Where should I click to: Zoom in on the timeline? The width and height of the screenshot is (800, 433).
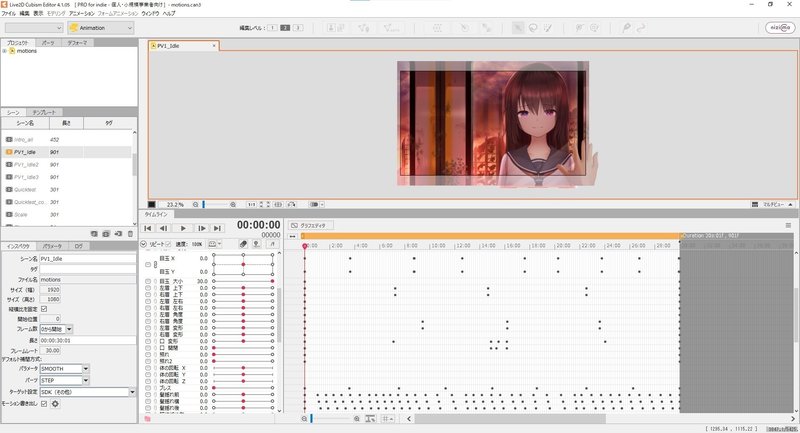coord(357,419)
